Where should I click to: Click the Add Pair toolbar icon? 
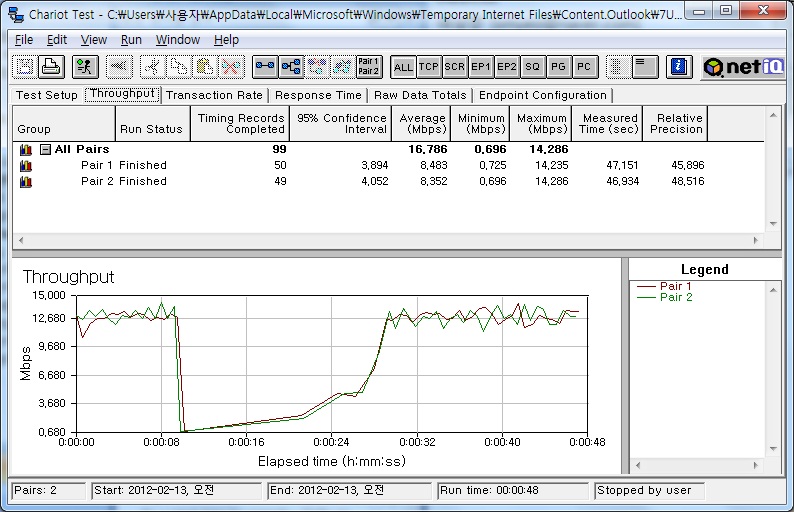[x=265, y=67]
